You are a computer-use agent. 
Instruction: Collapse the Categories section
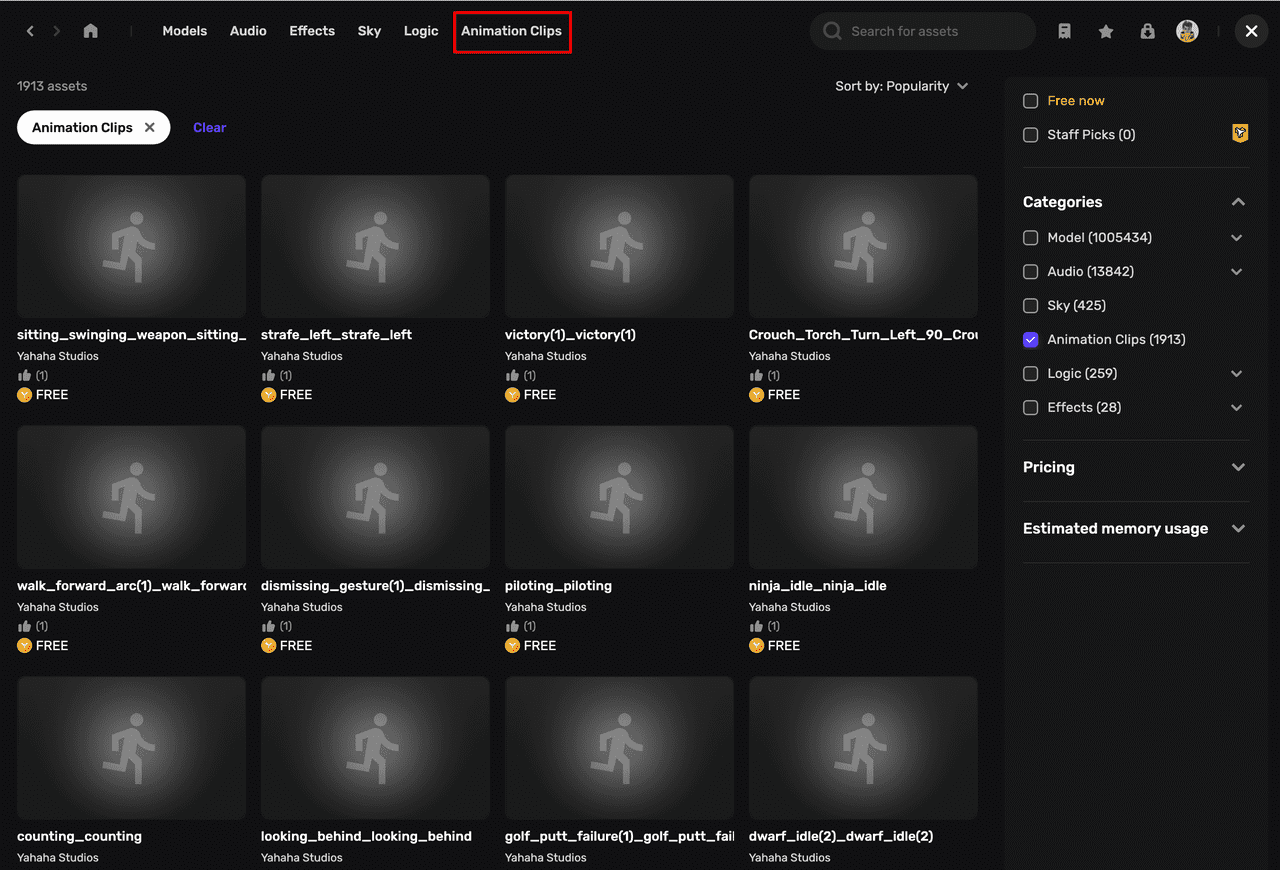coord(1238,201)
